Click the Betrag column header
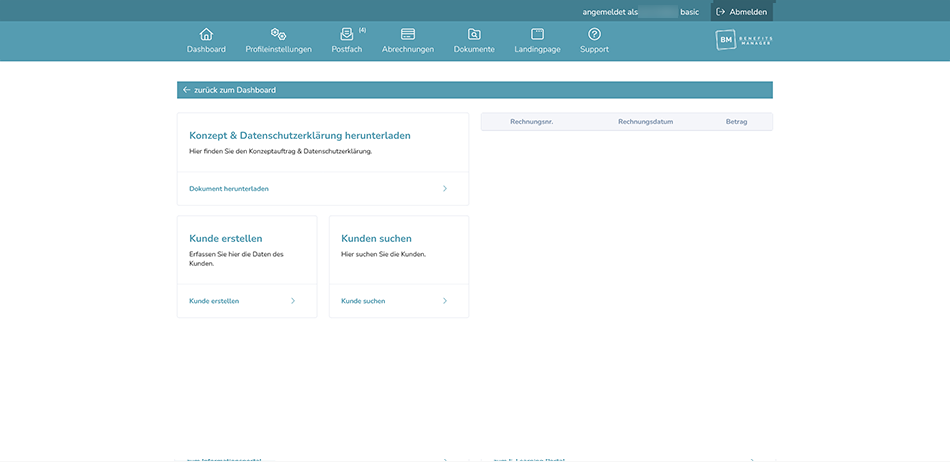This screenshot has width=950, height=462. (x=736, y=122)
